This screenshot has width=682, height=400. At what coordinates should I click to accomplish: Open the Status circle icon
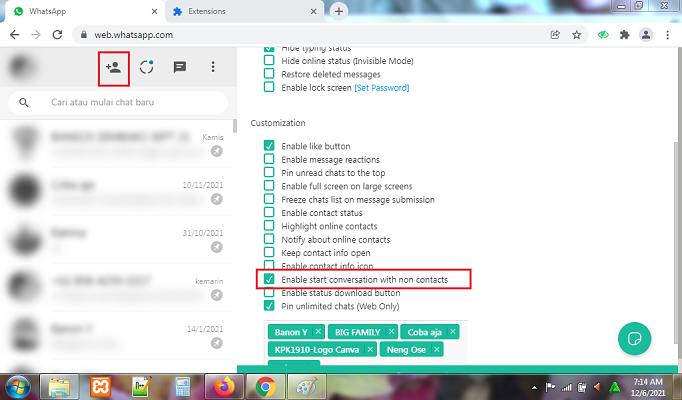(x=147, y=67)
